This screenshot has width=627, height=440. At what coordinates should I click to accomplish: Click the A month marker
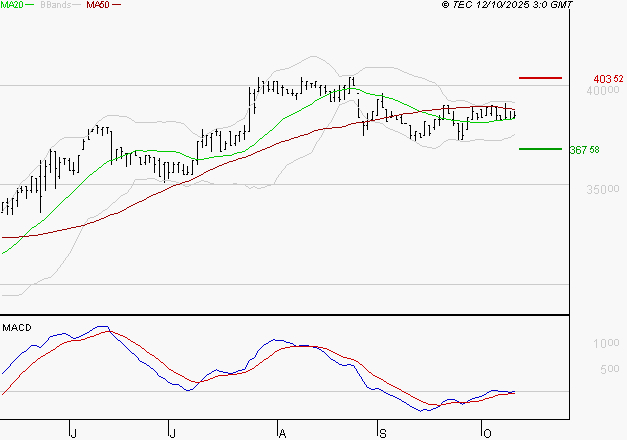tap(282, 433)
